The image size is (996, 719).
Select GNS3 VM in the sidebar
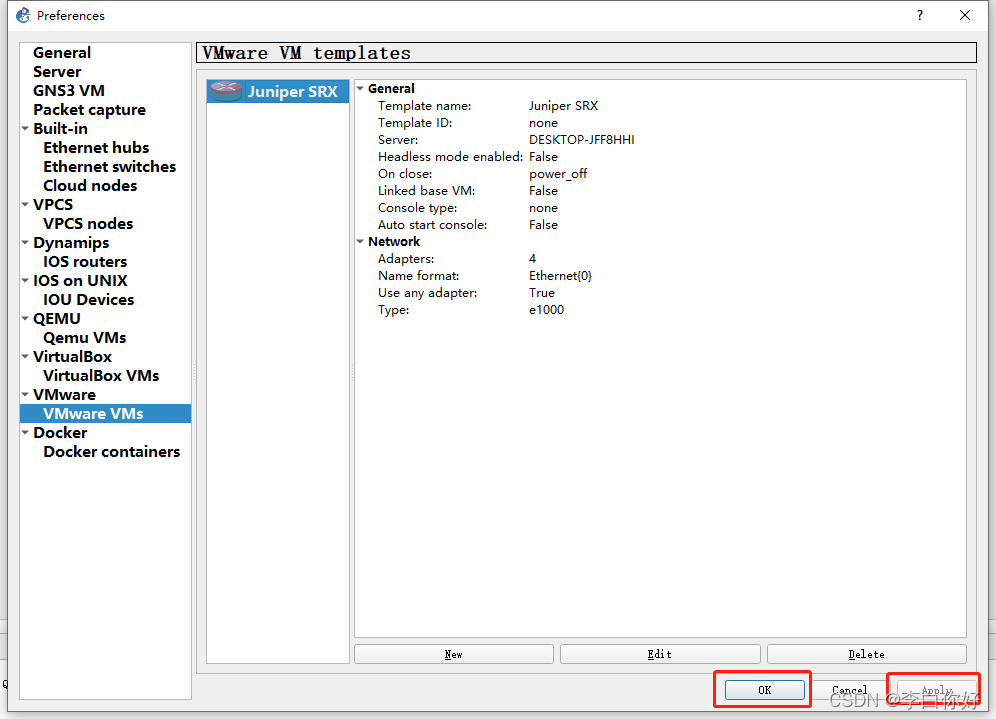[x=69, y=91]
